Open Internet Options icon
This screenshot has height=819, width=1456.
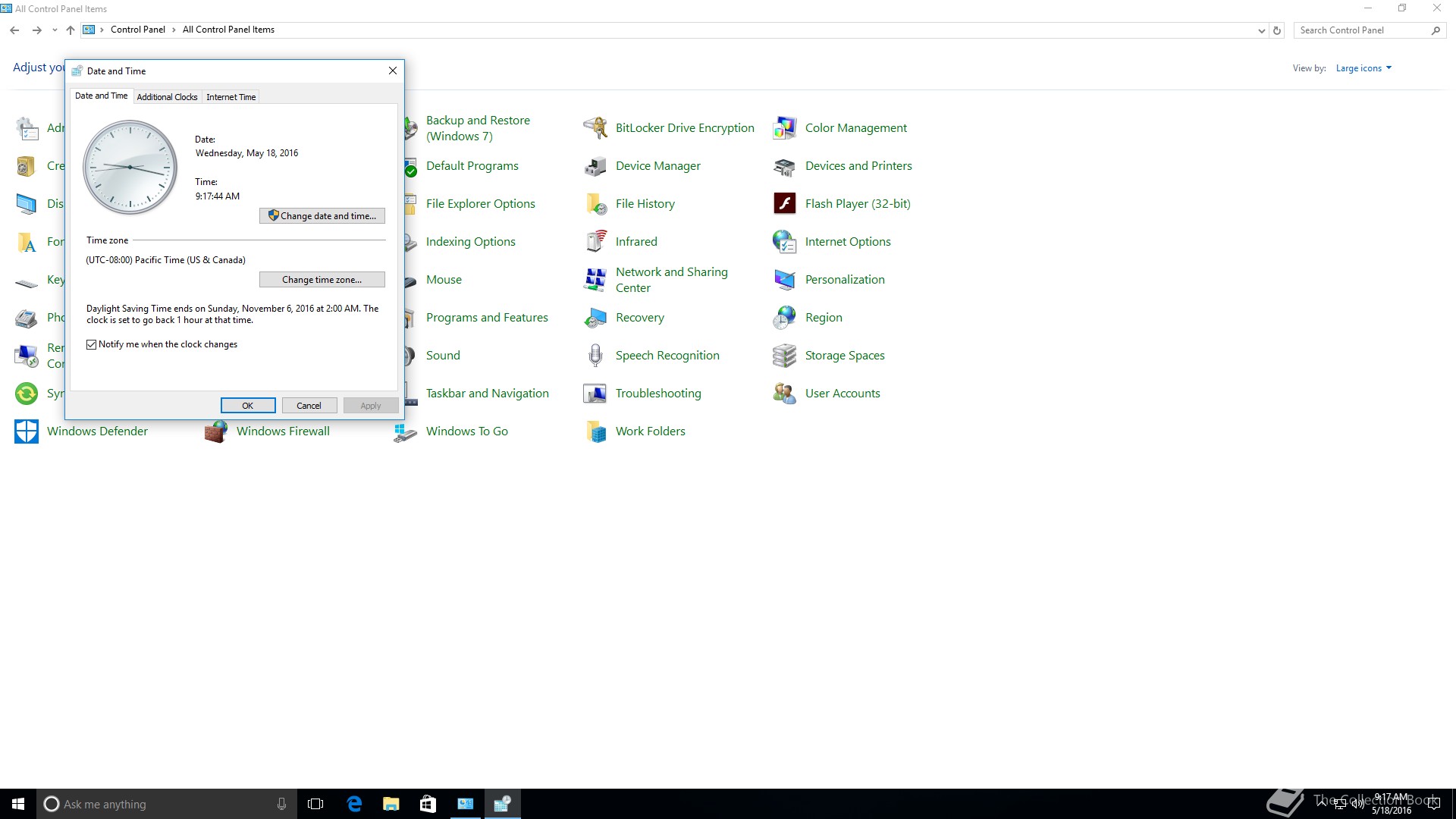tap(785, 242)
